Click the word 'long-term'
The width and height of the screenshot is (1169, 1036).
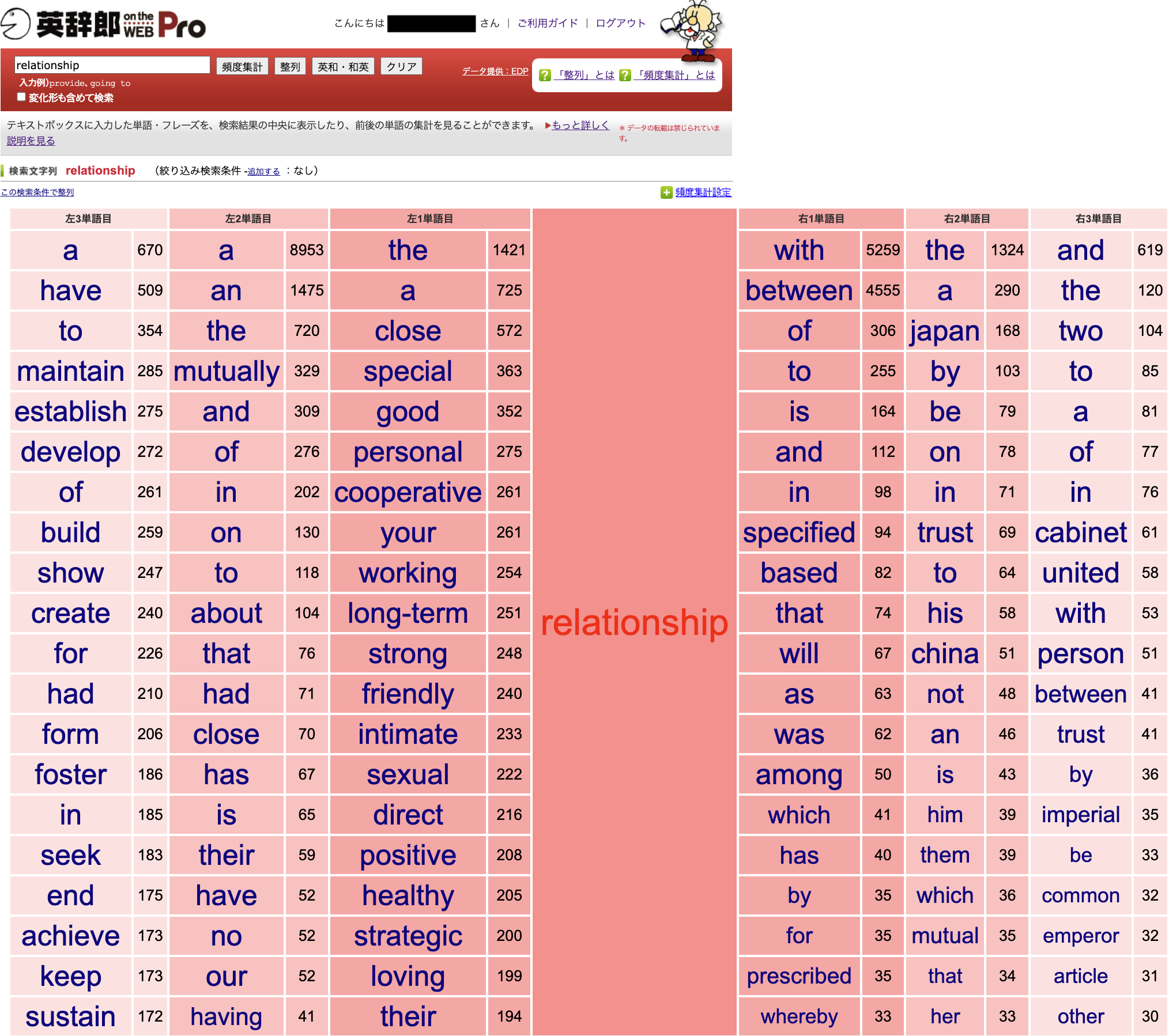[408, 614]
